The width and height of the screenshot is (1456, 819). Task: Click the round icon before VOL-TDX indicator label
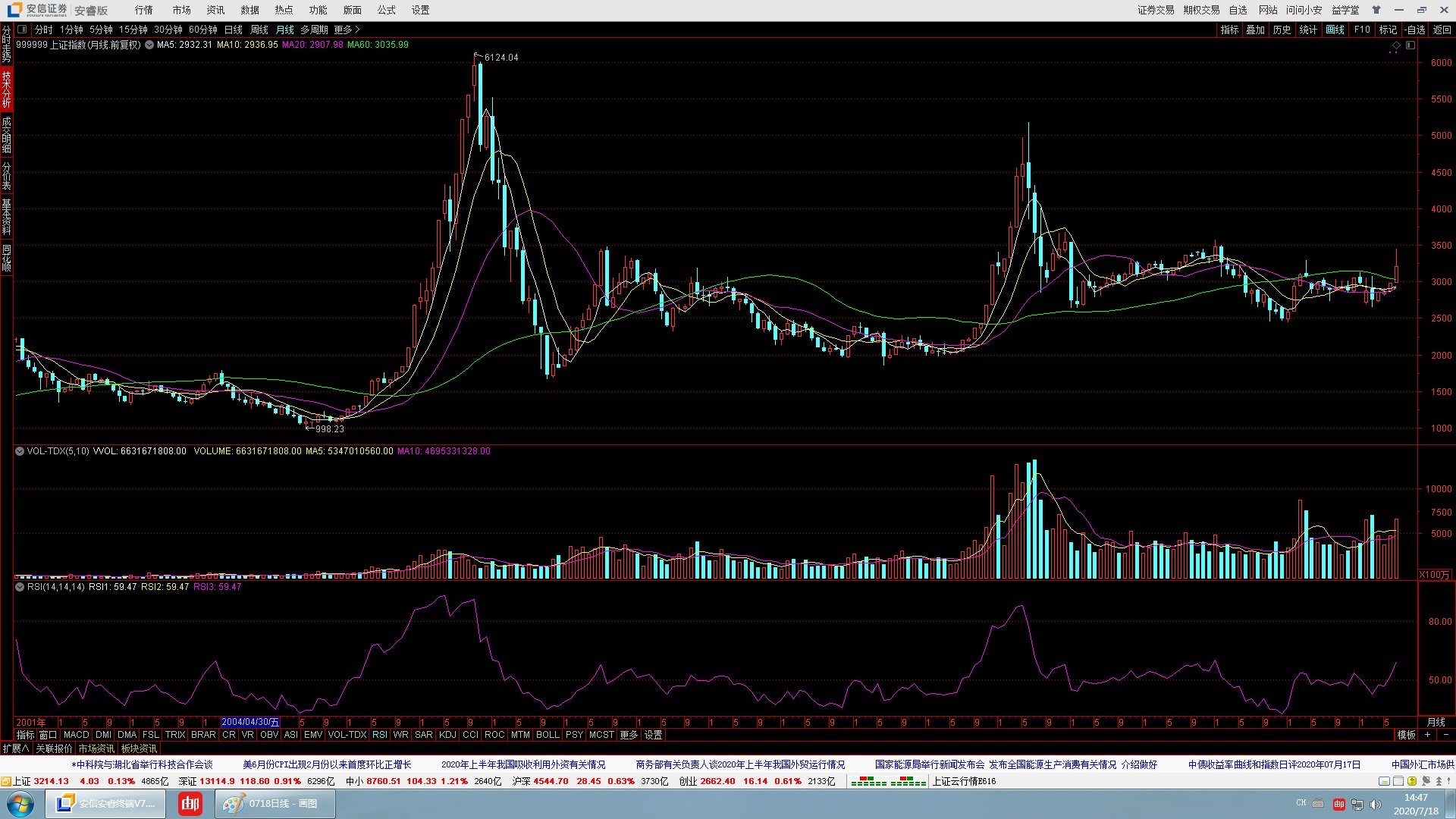(x=20, y=451)
